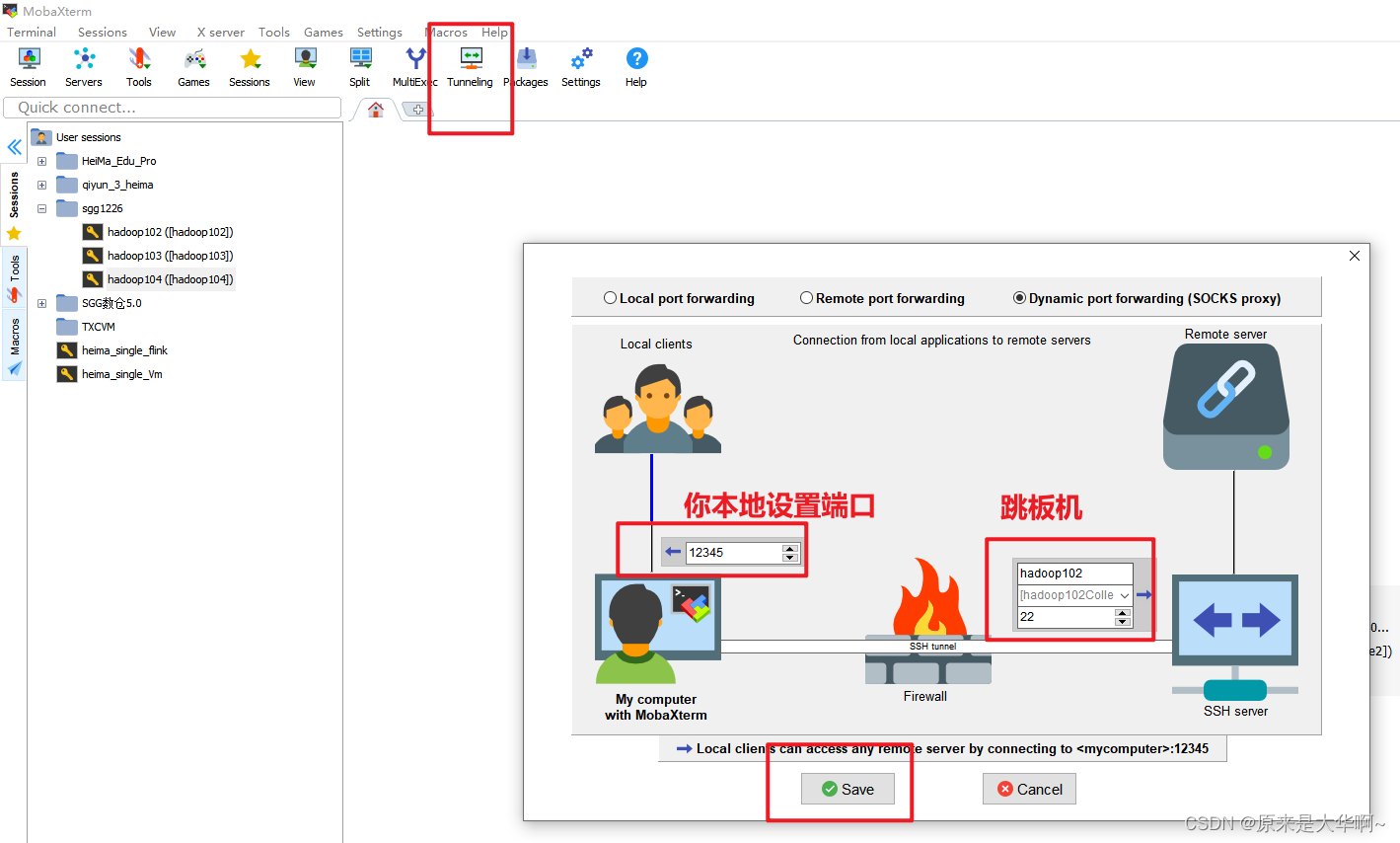Save the tunnel configuration
The image size is (1400, 843).
point(847,789)
